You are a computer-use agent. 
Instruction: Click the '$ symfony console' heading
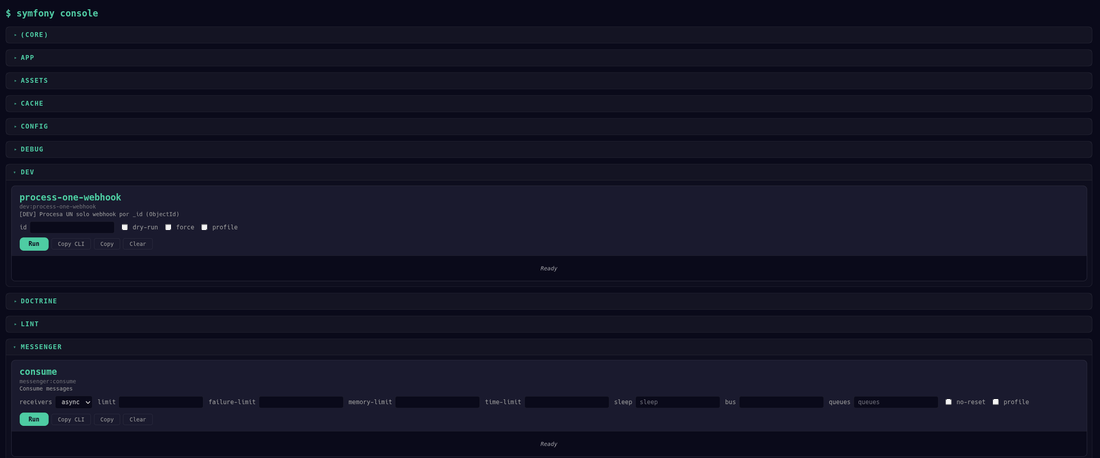[52, 13]
